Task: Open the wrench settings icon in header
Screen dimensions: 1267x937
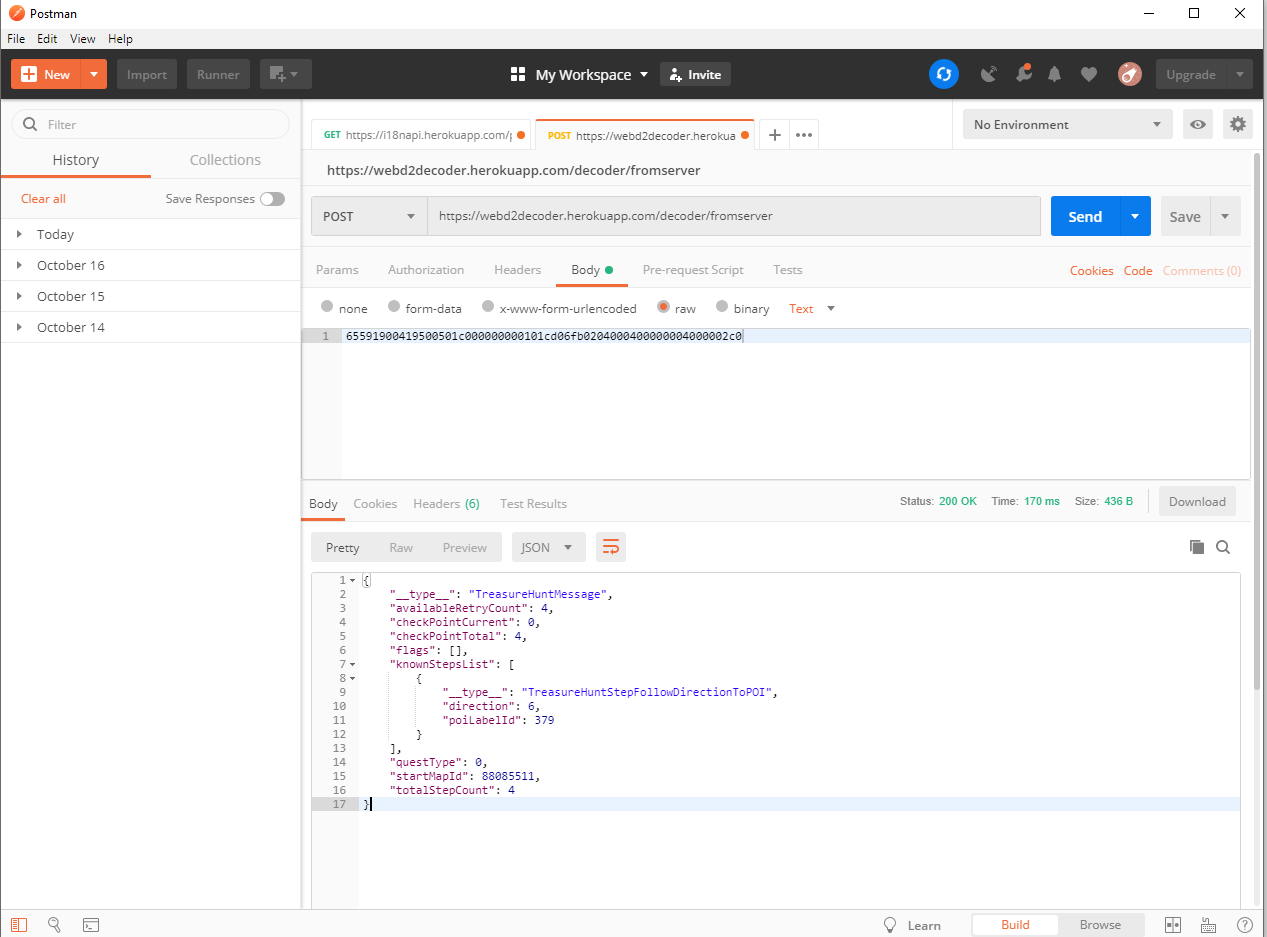Action: pos(1022,74)
